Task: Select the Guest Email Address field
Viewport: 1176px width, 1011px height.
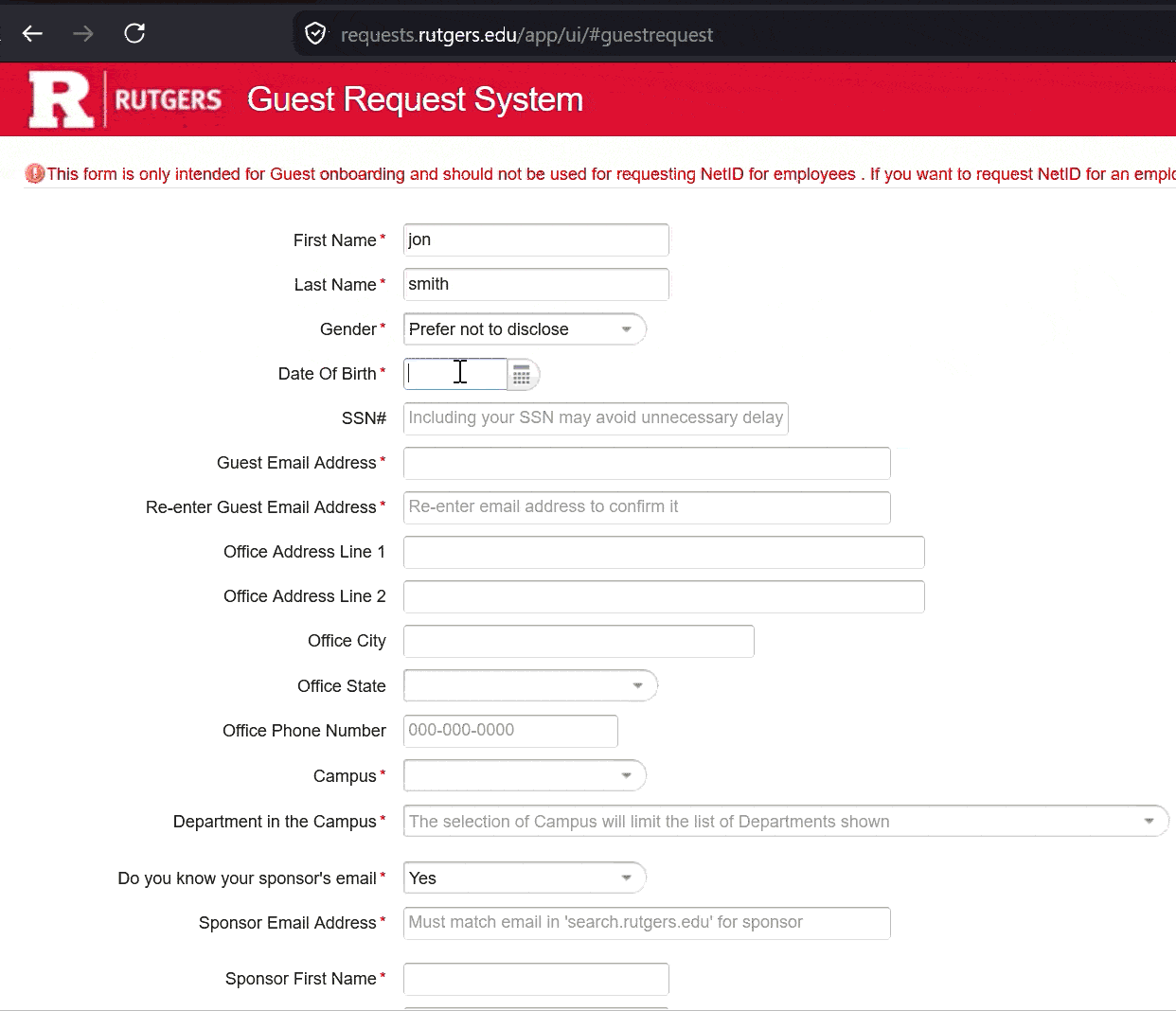Action: 646,463
